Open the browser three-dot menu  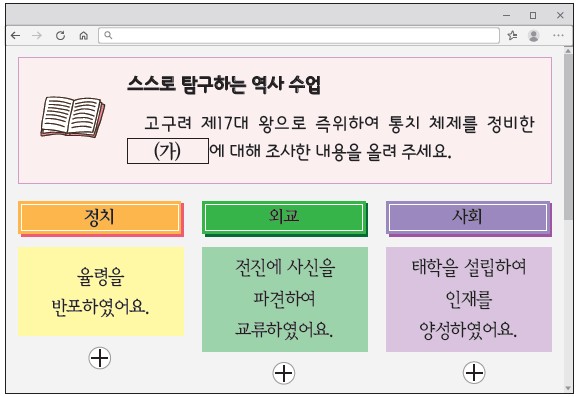coord(558,36)
